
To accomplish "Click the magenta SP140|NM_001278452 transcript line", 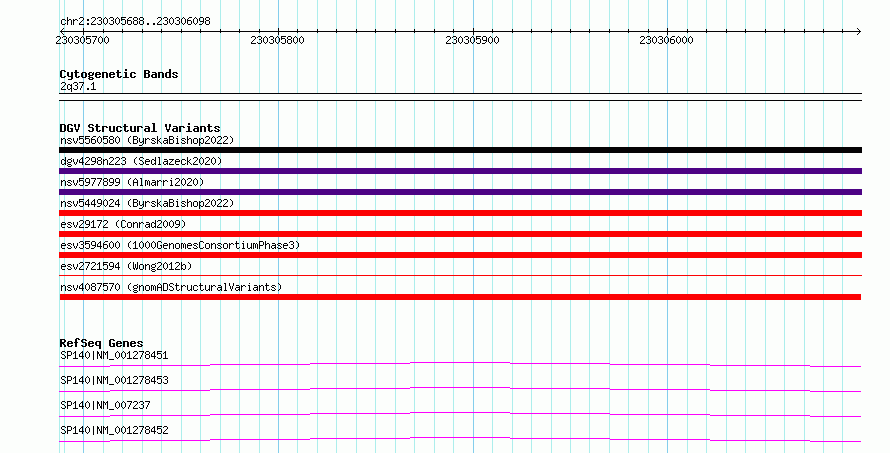I will click(460, 439).
